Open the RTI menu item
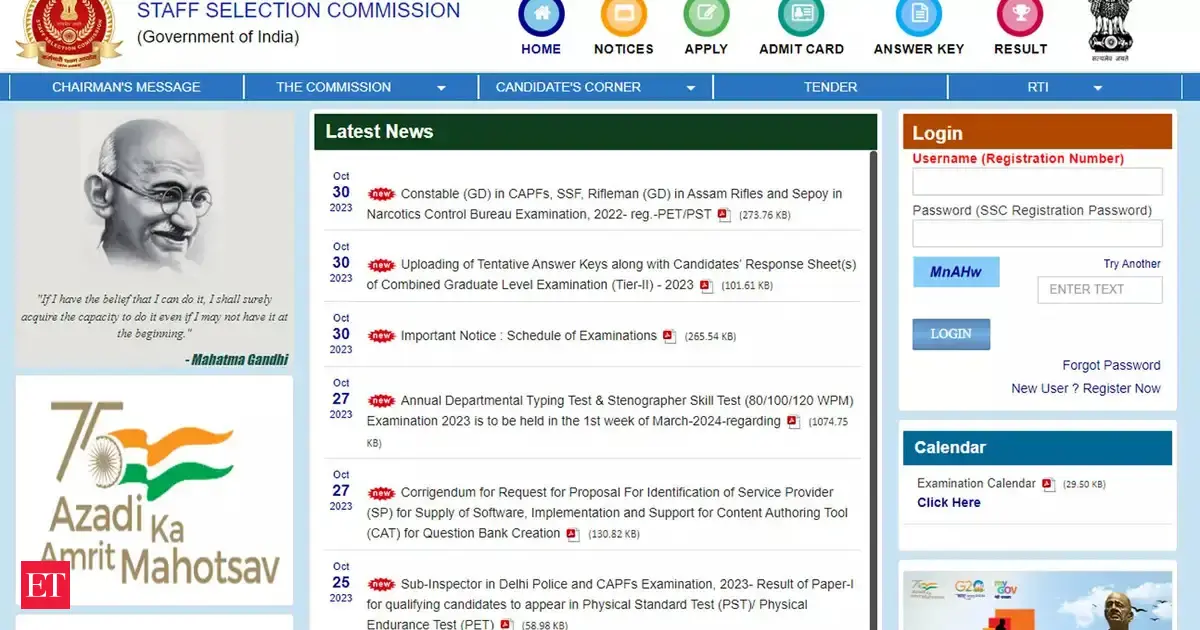The width and height of the screenshot is (1200, 630). coord(1038,87)
